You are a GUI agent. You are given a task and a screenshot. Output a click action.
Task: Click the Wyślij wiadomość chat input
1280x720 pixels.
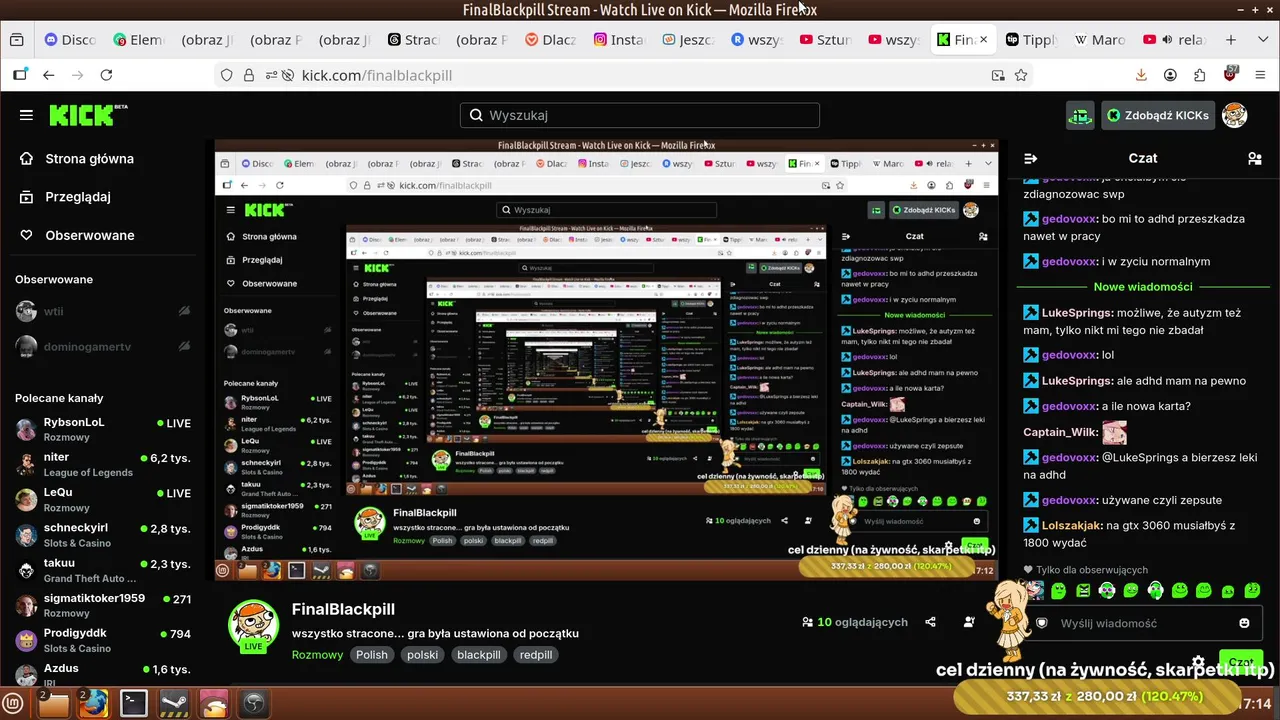pyautogui.click(x=1142, y=623)
